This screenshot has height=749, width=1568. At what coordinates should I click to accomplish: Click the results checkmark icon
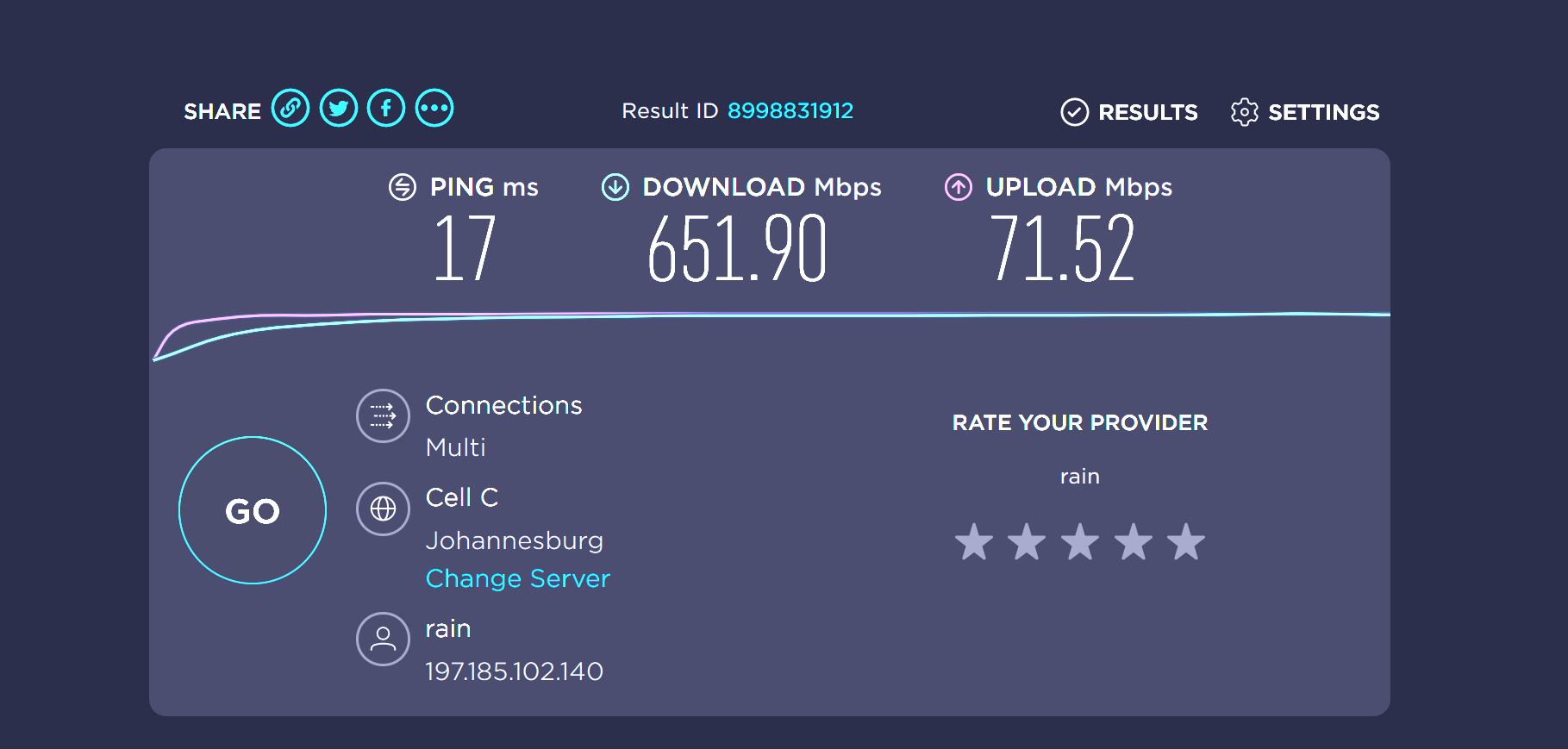(x=1074, y=112)
